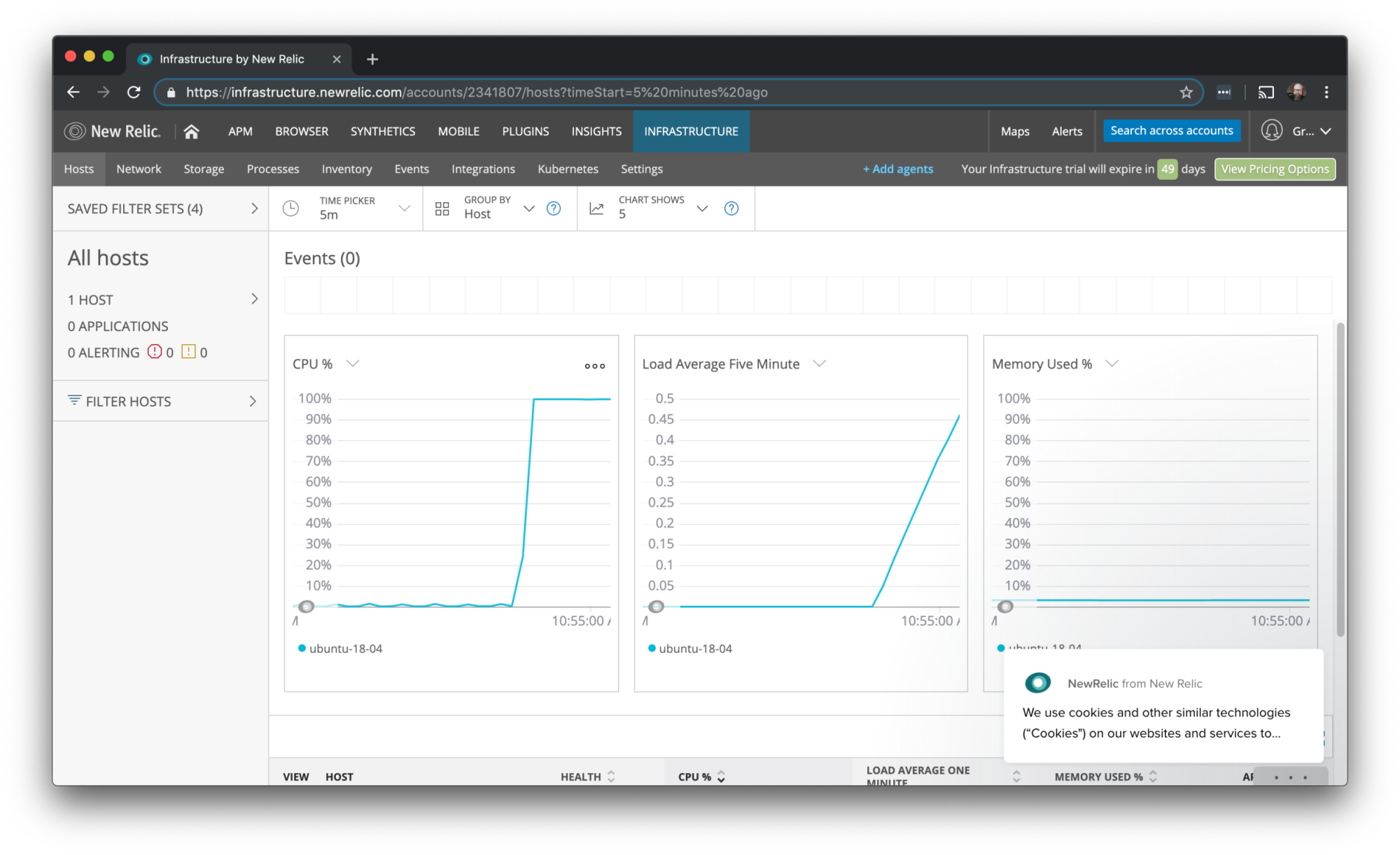Viewport: 1400px width, 855px height.
Task: Switch to the Network tab
Action: pyautogui.click(x=139, y=169)
